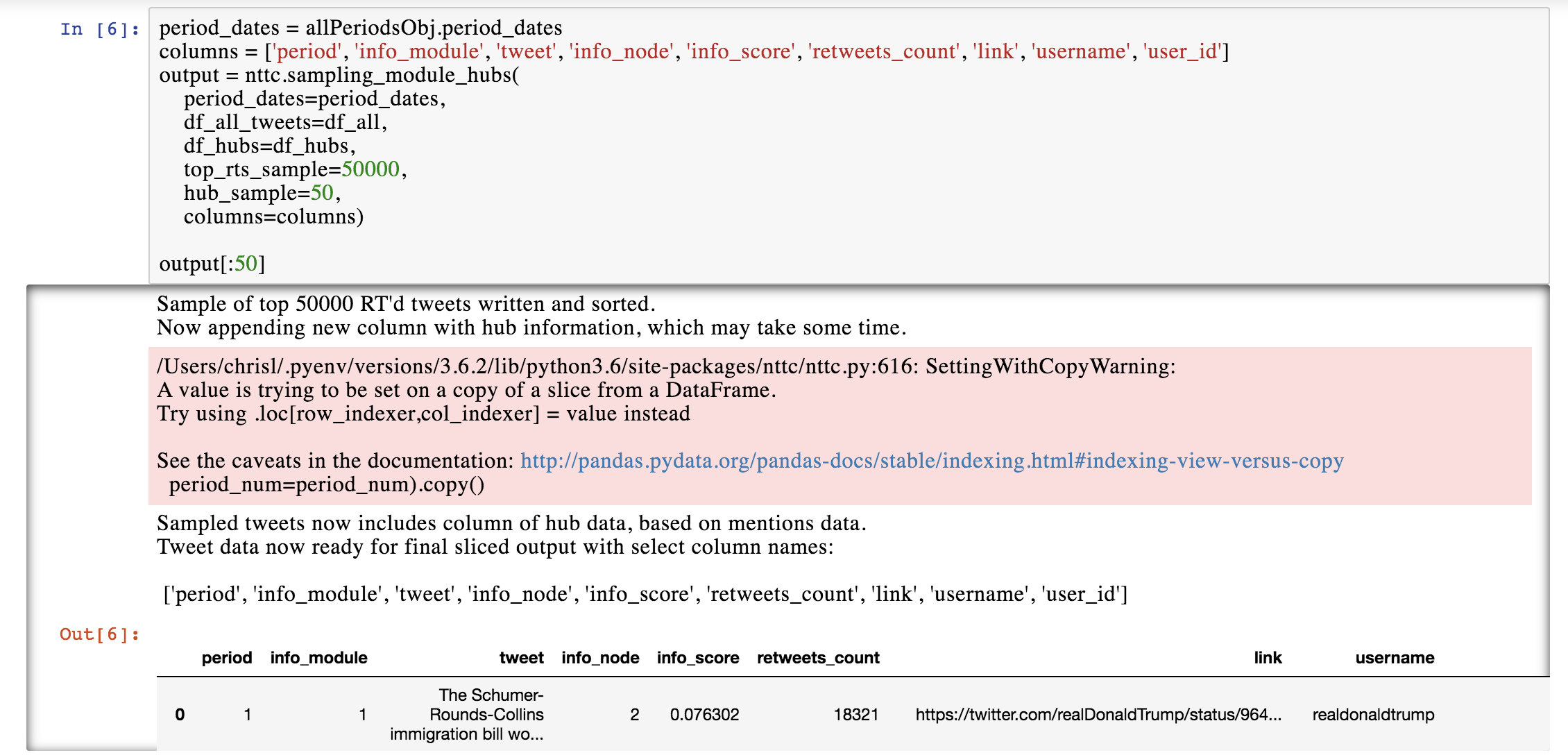
Task: Click the 'realdonaldtrump' username cell
Action: point(1372,715)
